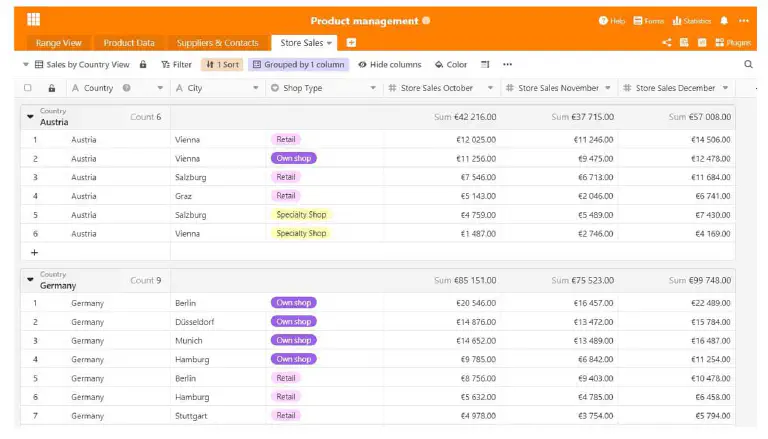Image resolution: width=768 pixels, height=439 pixels.
Task: Open the view switcher arrow before Sales by Country View
Action: tap(25, 64)
